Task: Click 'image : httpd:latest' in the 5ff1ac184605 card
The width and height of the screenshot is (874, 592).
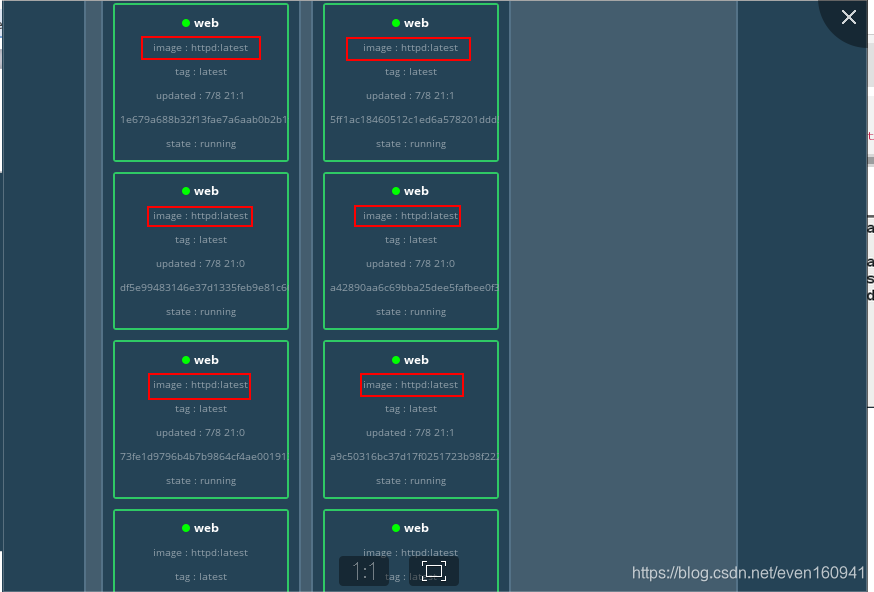Action: [x=410, y=48]
